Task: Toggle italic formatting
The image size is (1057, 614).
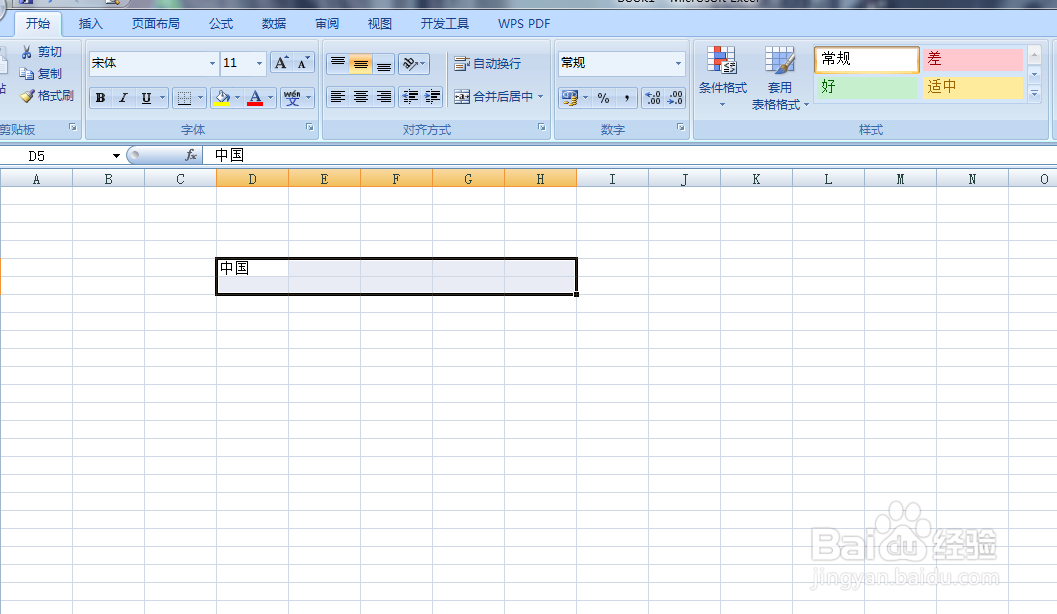Action: [x=123, y=98]
